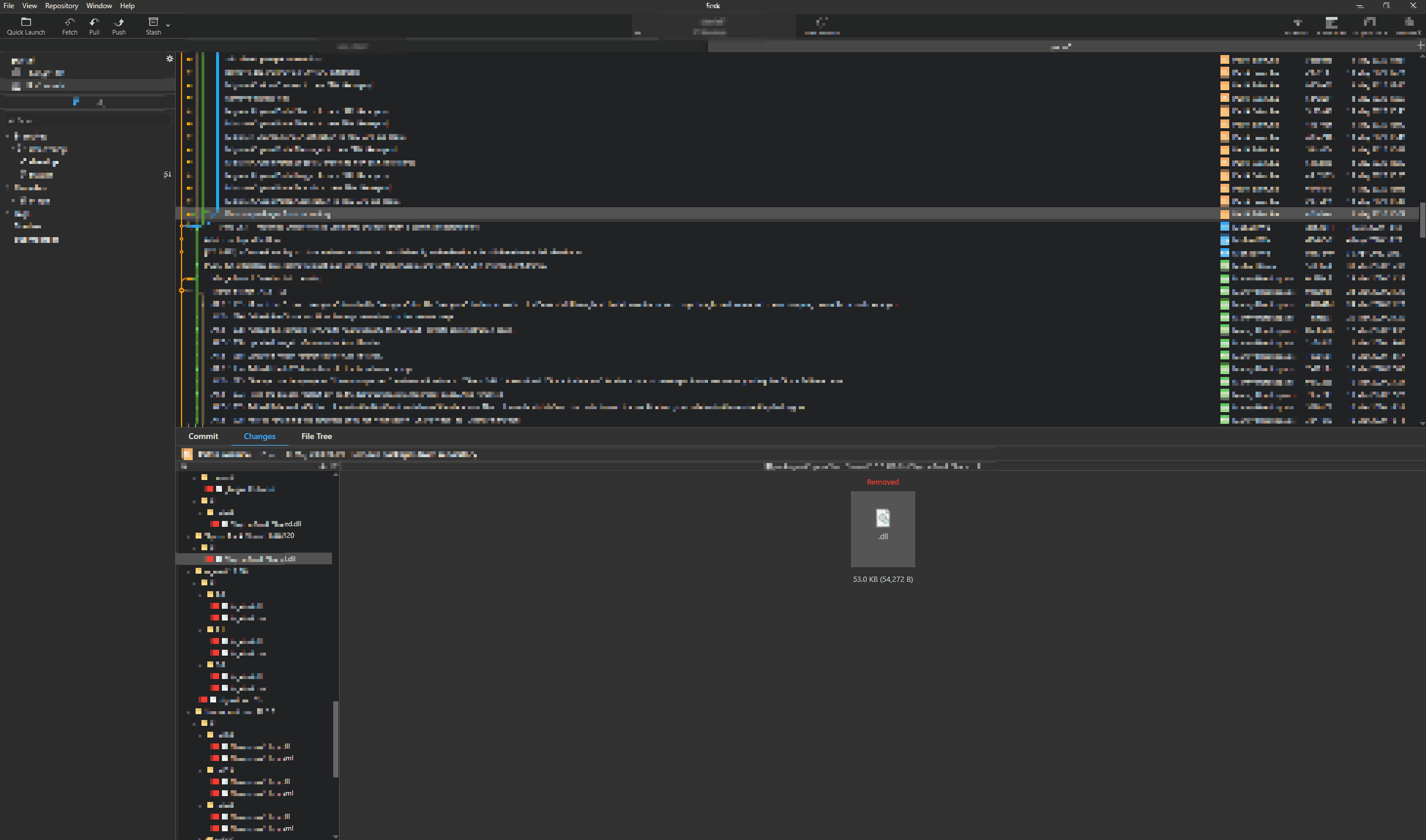Open the Repository menu
This screenshot has height=840, width=1426.
coord(61,6)
